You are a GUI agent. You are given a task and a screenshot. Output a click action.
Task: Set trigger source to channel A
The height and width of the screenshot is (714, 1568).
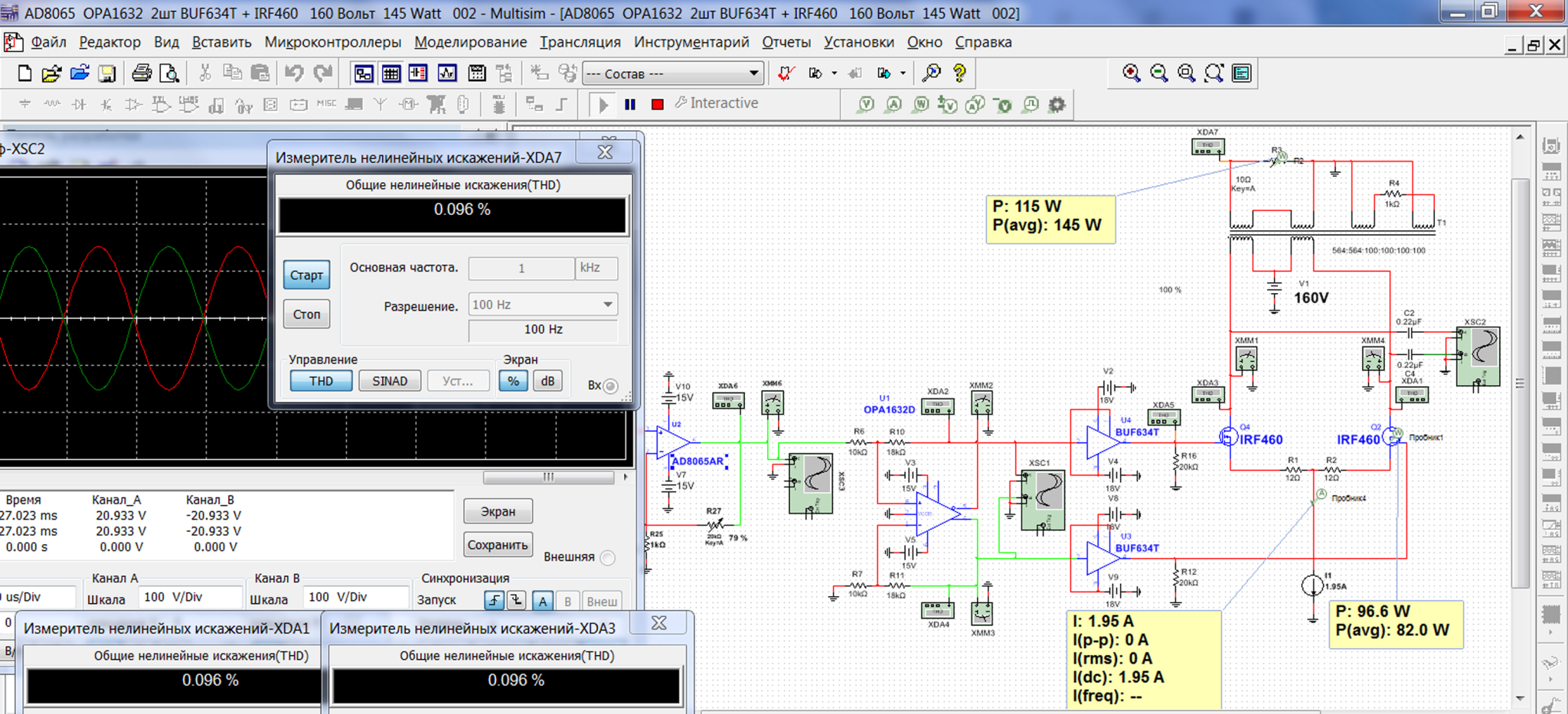click(x=542, y=602)
